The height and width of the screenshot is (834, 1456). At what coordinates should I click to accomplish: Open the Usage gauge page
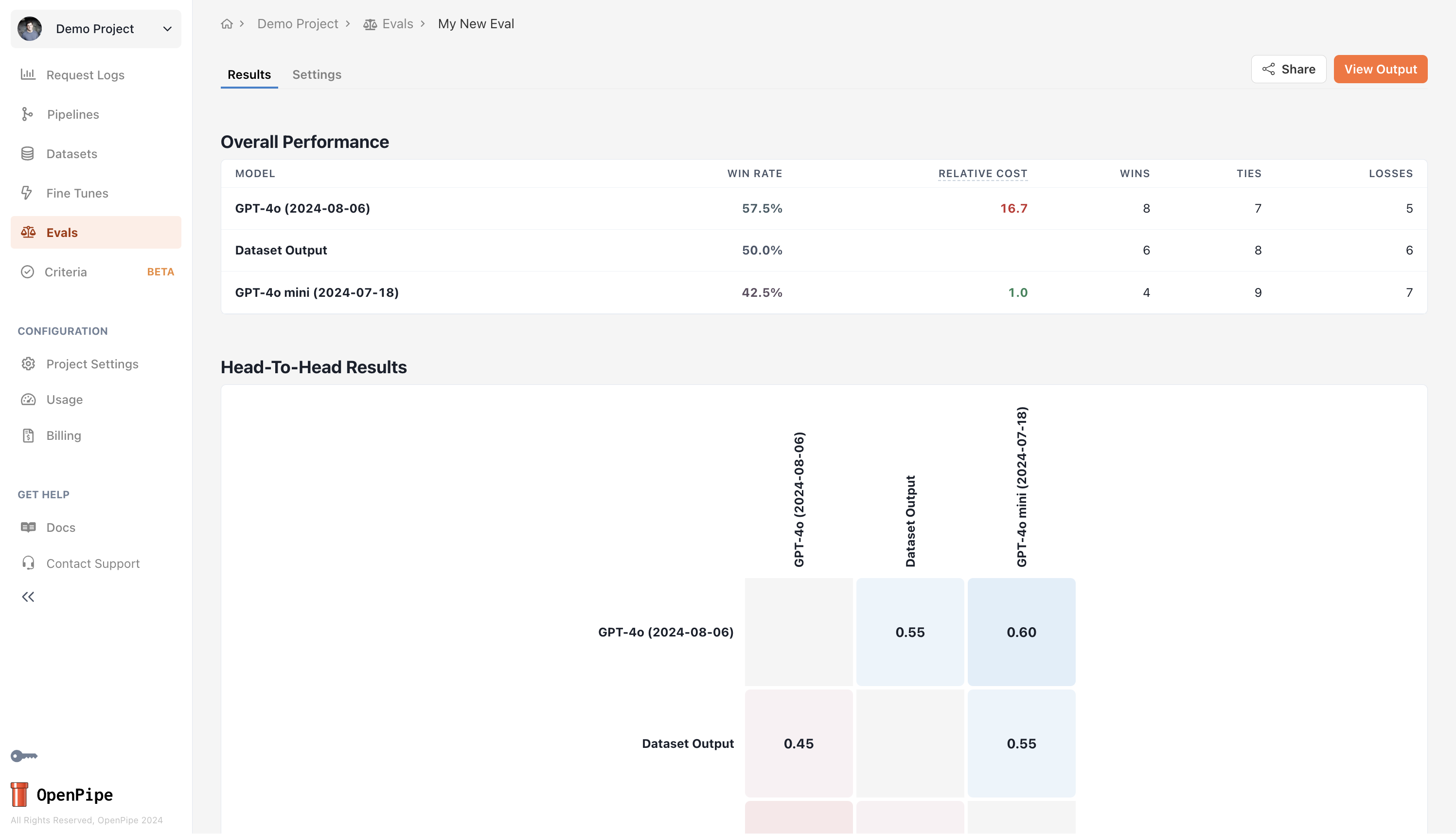click(x=64, y=399)
